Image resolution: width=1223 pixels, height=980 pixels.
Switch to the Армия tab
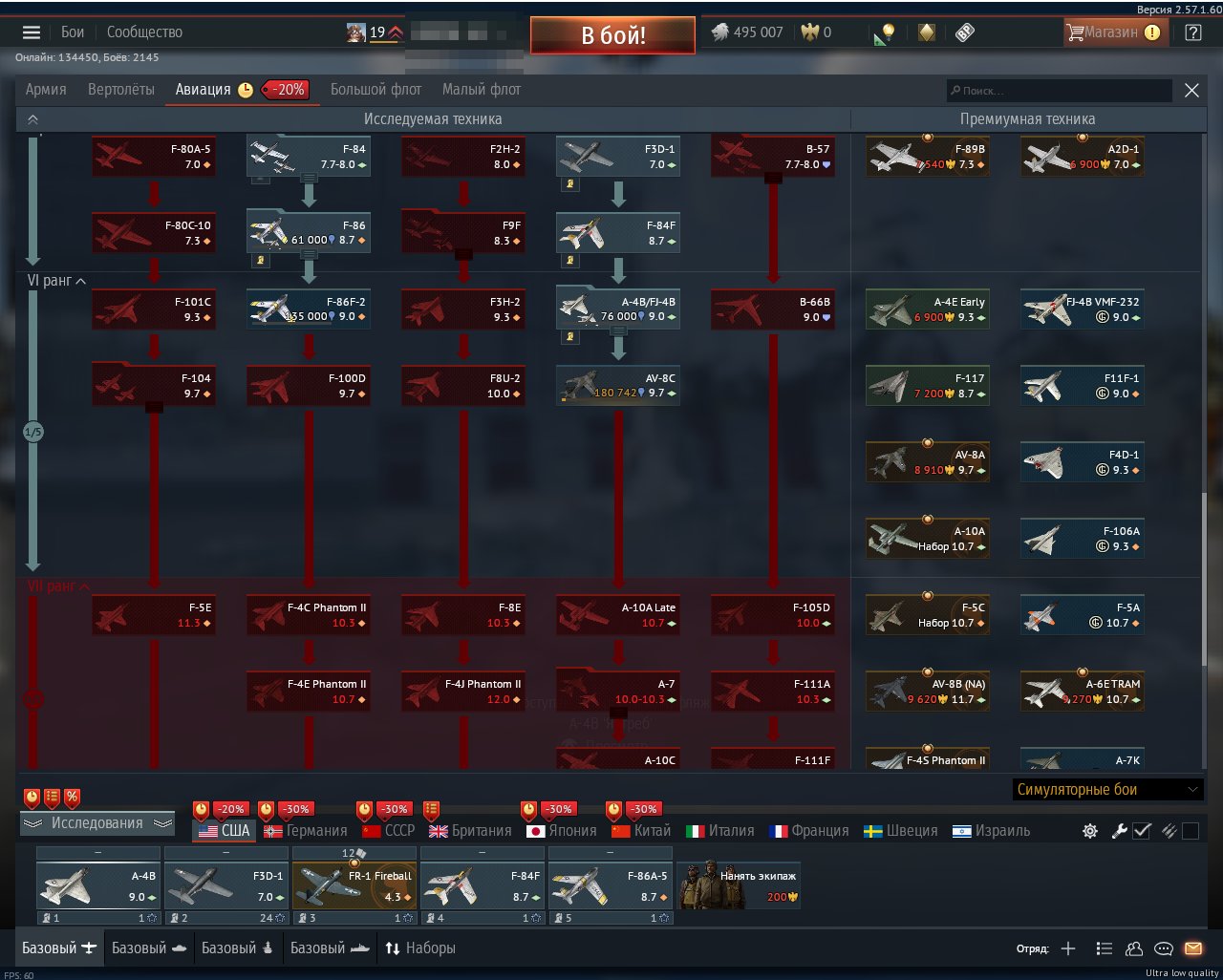[46, 90]
